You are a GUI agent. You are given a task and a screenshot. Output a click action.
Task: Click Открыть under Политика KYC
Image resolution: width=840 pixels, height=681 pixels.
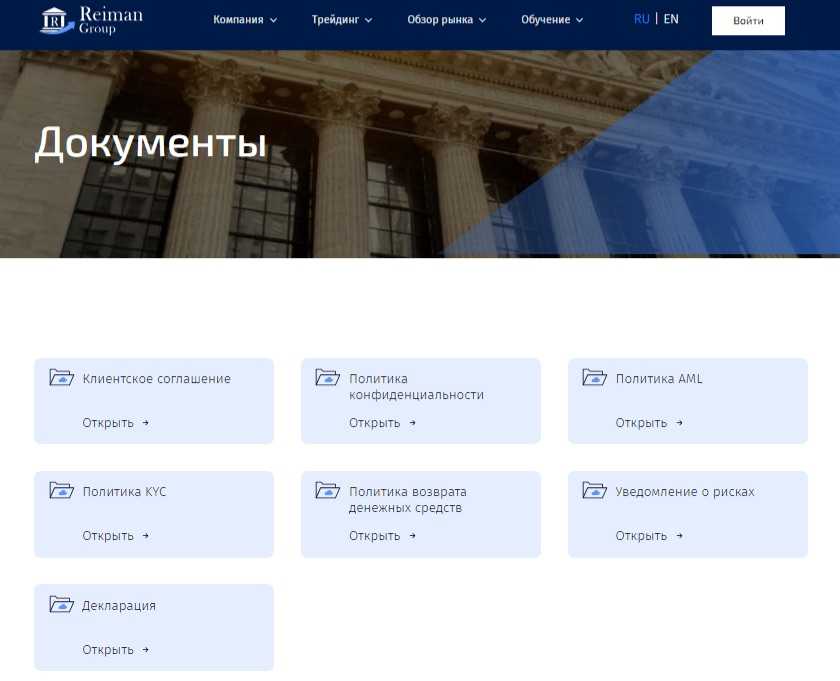[x=115, y=536]
